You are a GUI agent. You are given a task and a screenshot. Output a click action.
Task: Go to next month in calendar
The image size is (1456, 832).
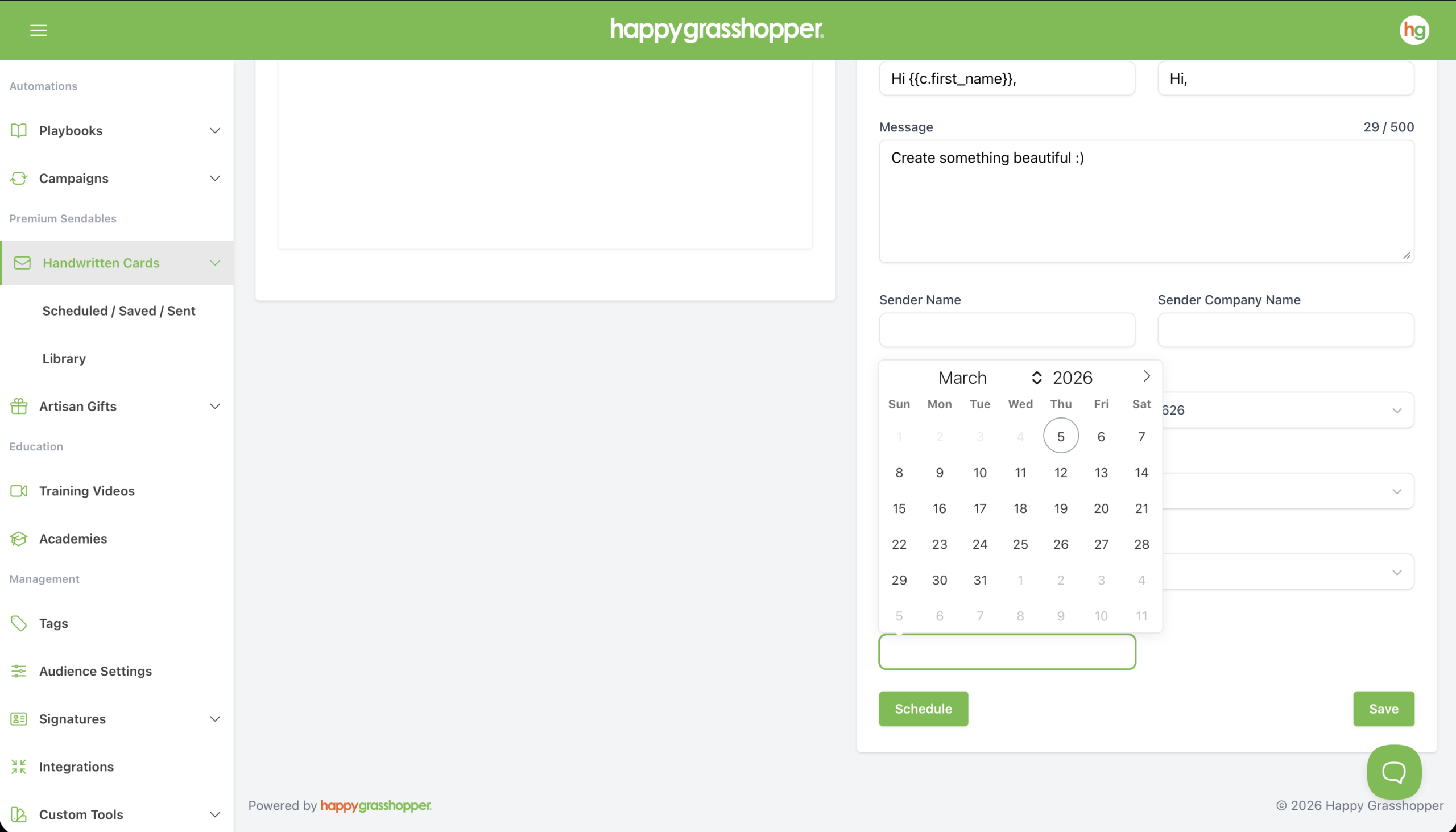click(x=1146, y=376)
